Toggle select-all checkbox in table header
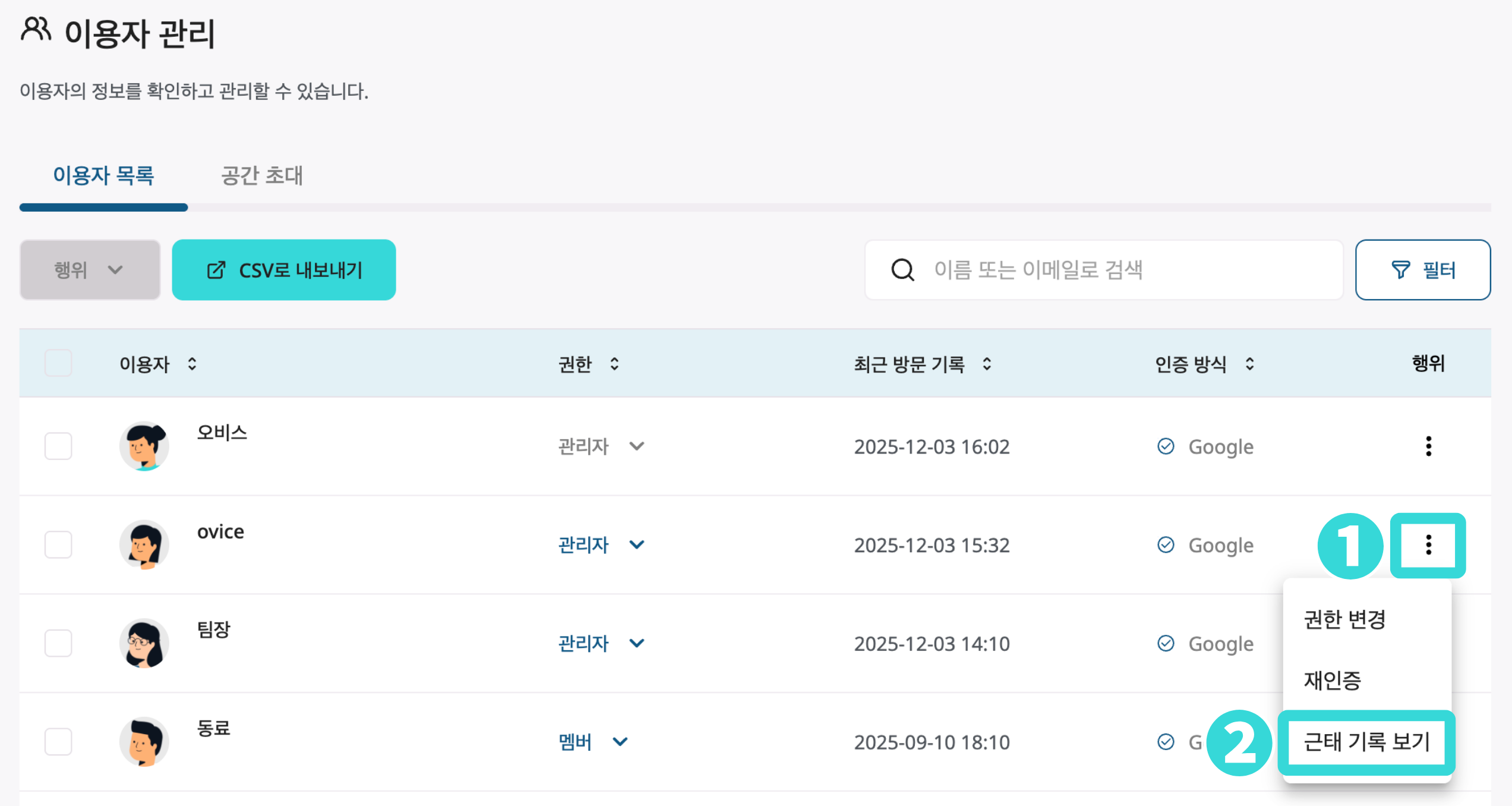Viewport: 1512px width, 806px height. pyautogui.click(x=58, y=363)
